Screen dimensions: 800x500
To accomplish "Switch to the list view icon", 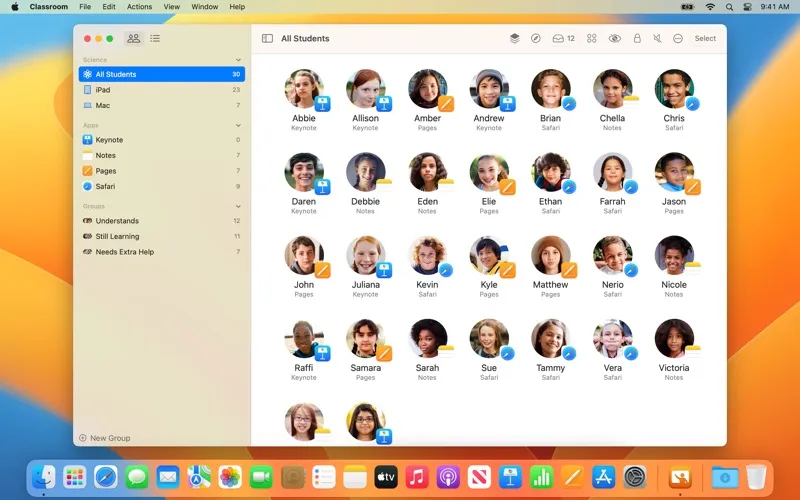I will point(155,38).
